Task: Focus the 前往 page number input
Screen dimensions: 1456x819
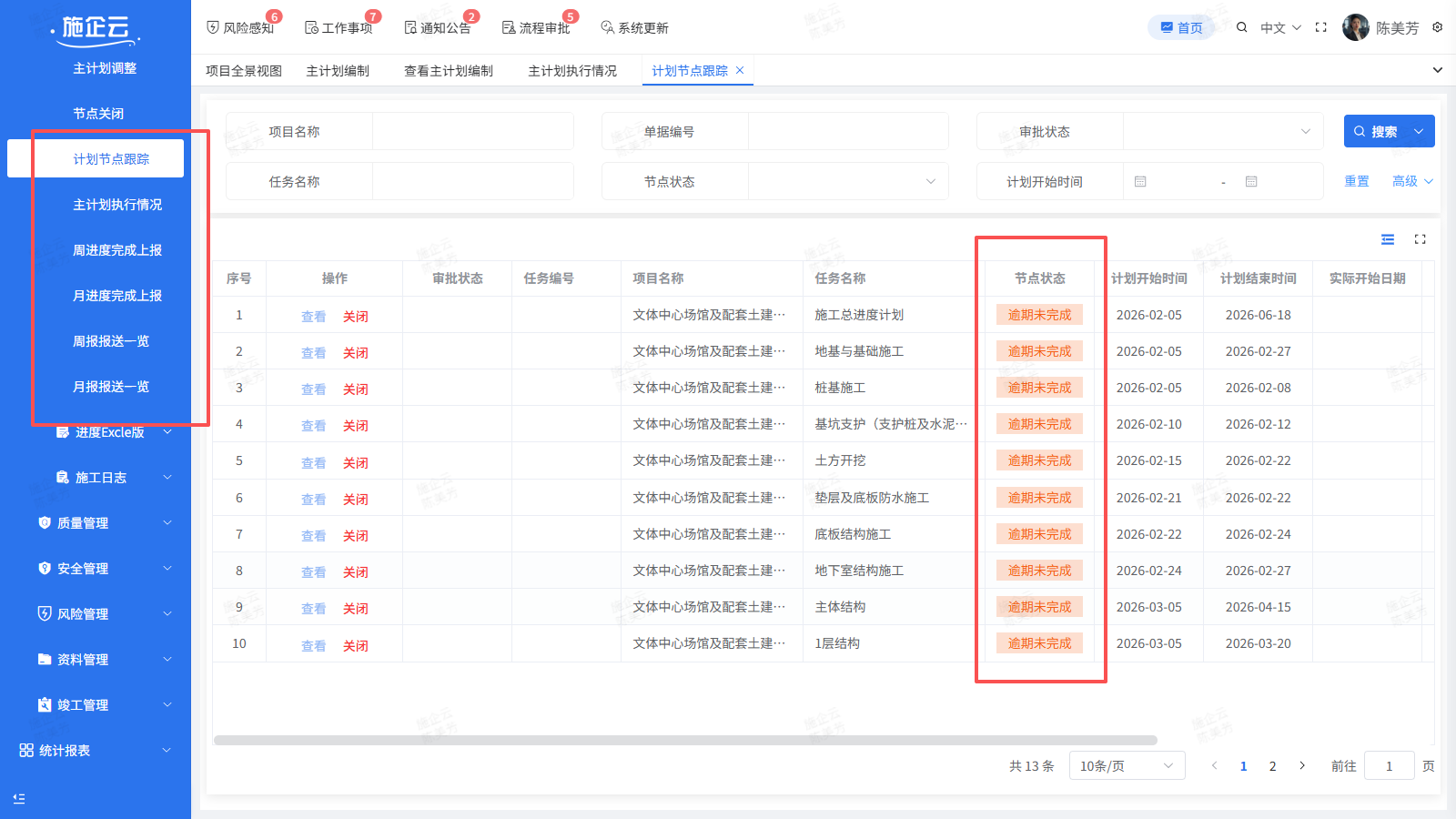Action: coord(1390,765)
